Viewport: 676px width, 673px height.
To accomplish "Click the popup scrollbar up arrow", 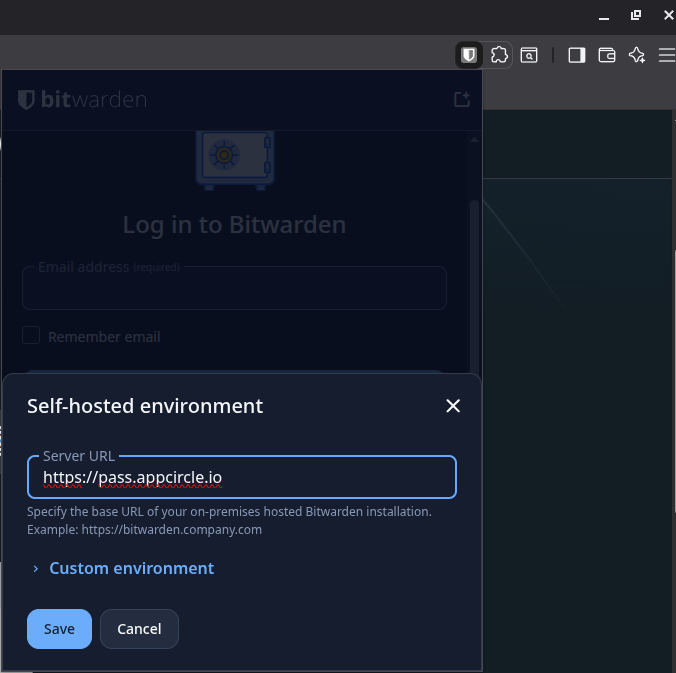I will click(474, 140).
